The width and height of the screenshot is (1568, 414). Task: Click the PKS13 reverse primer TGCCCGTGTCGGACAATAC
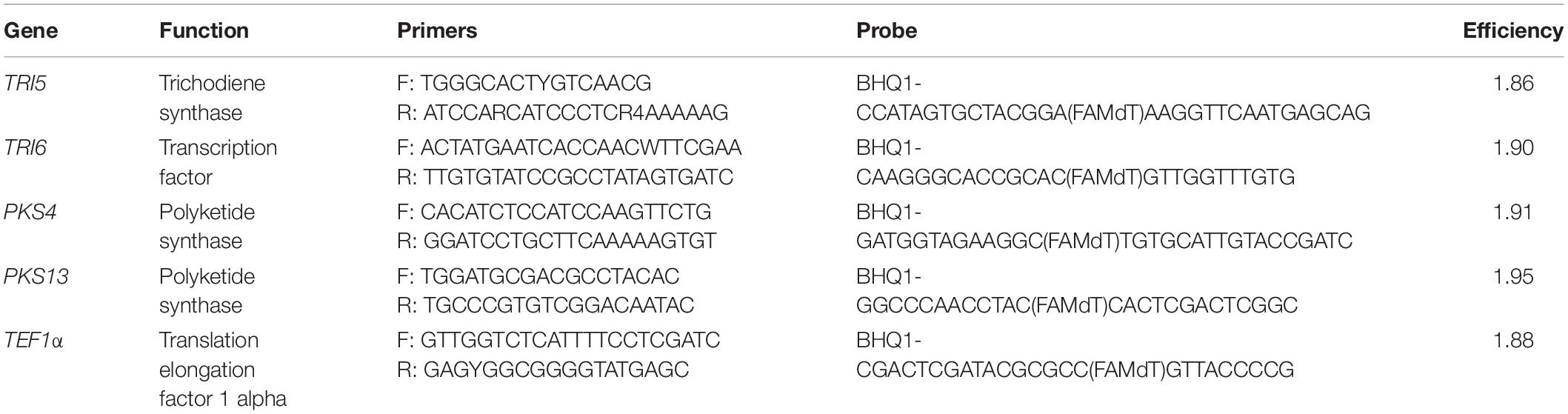(558, 305)
